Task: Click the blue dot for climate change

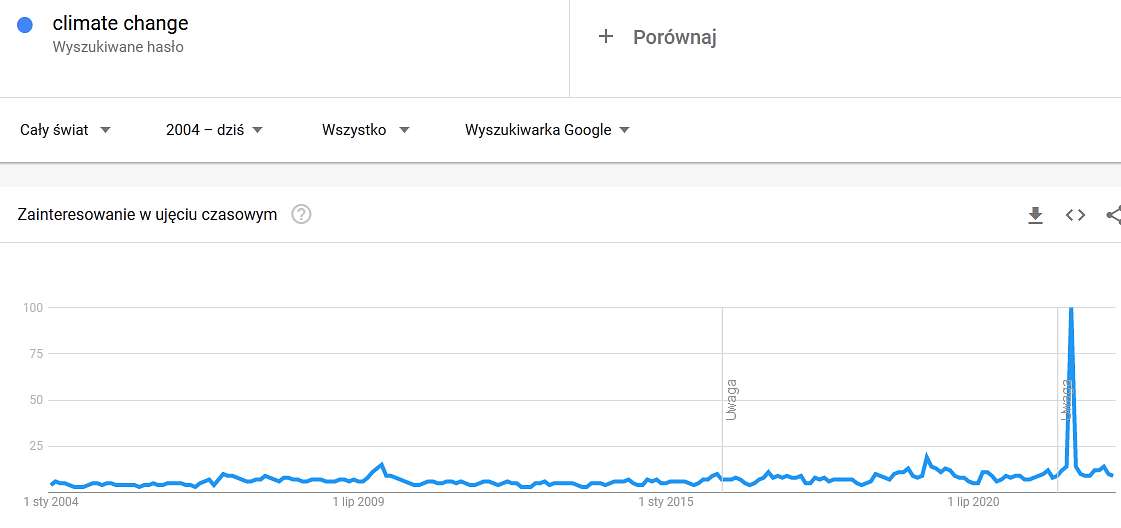Action: click(x=24, y=25)
